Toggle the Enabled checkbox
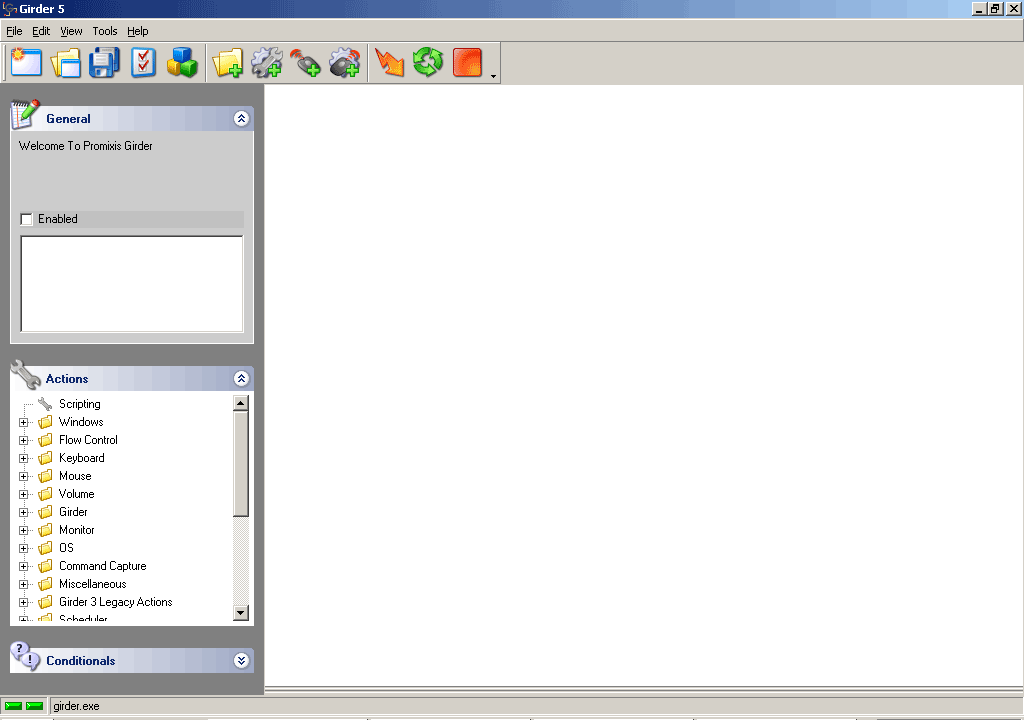The image size is (1024, 720). coord(27,219)
